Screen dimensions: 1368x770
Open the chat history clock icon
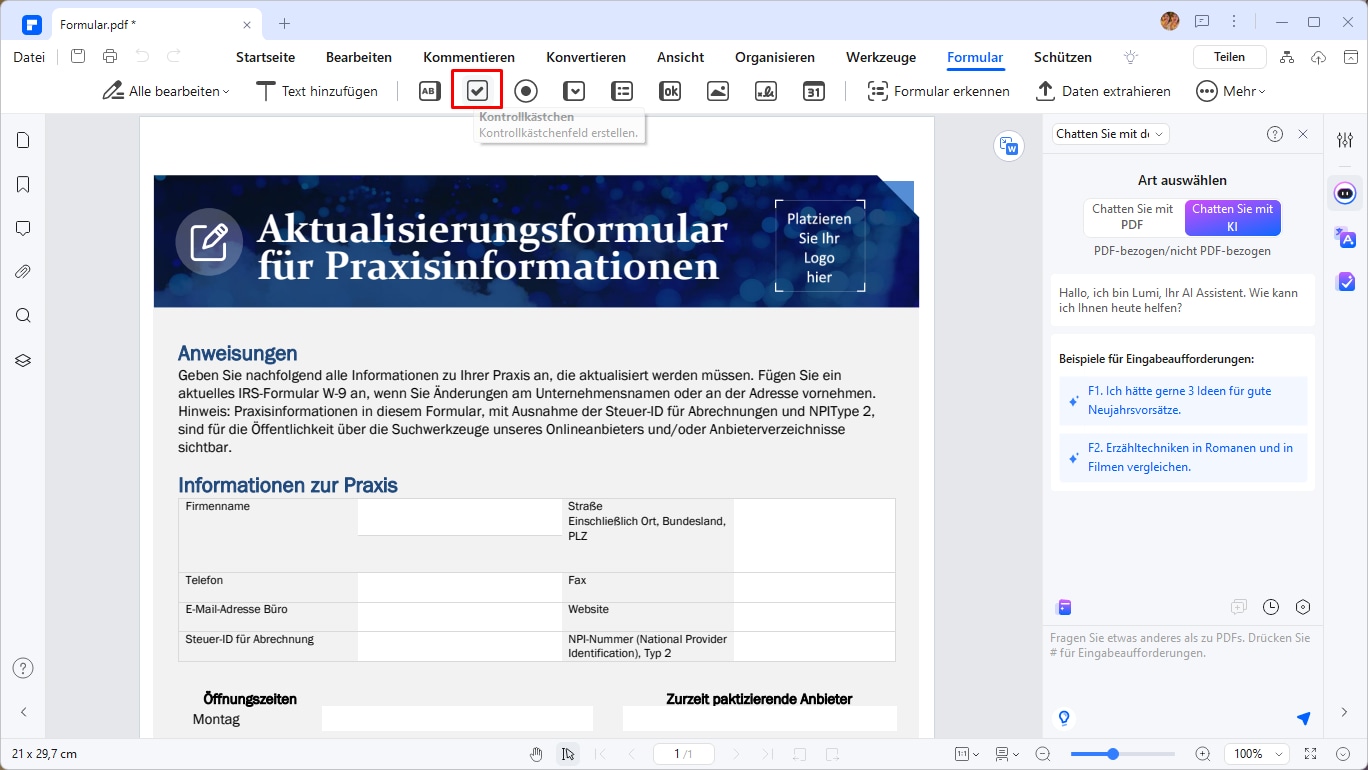pos(1271,607)
